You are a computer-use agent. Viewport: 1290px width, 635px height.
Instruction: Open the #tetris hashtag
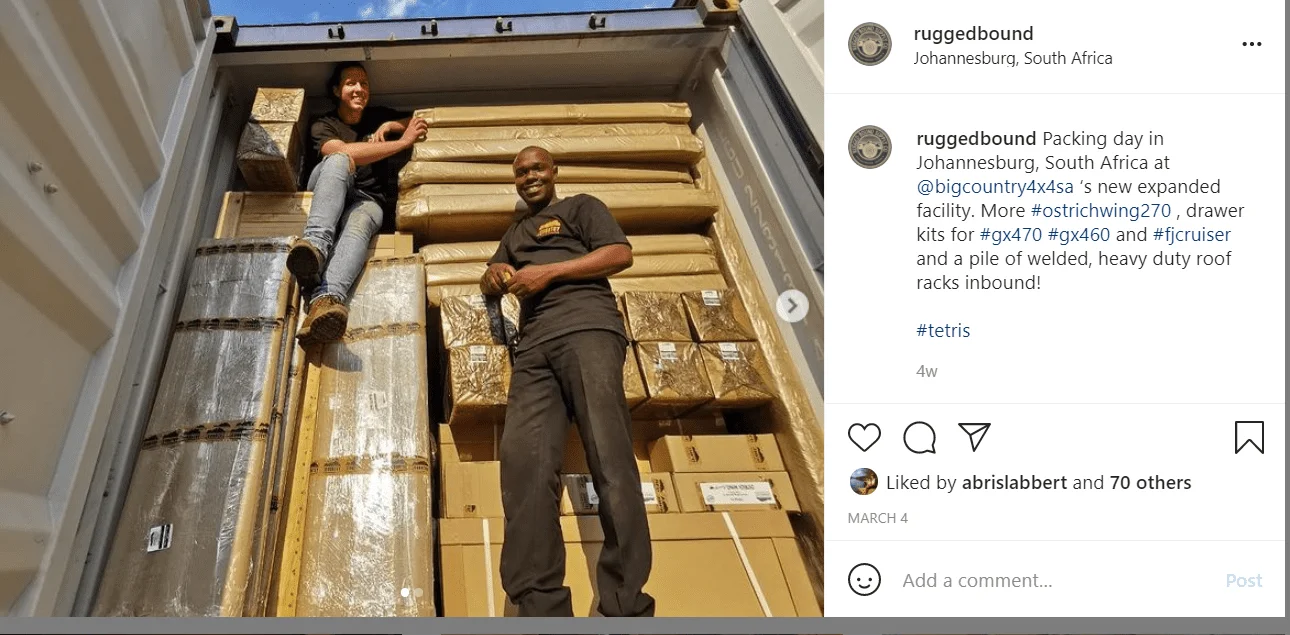coord(943,330)
